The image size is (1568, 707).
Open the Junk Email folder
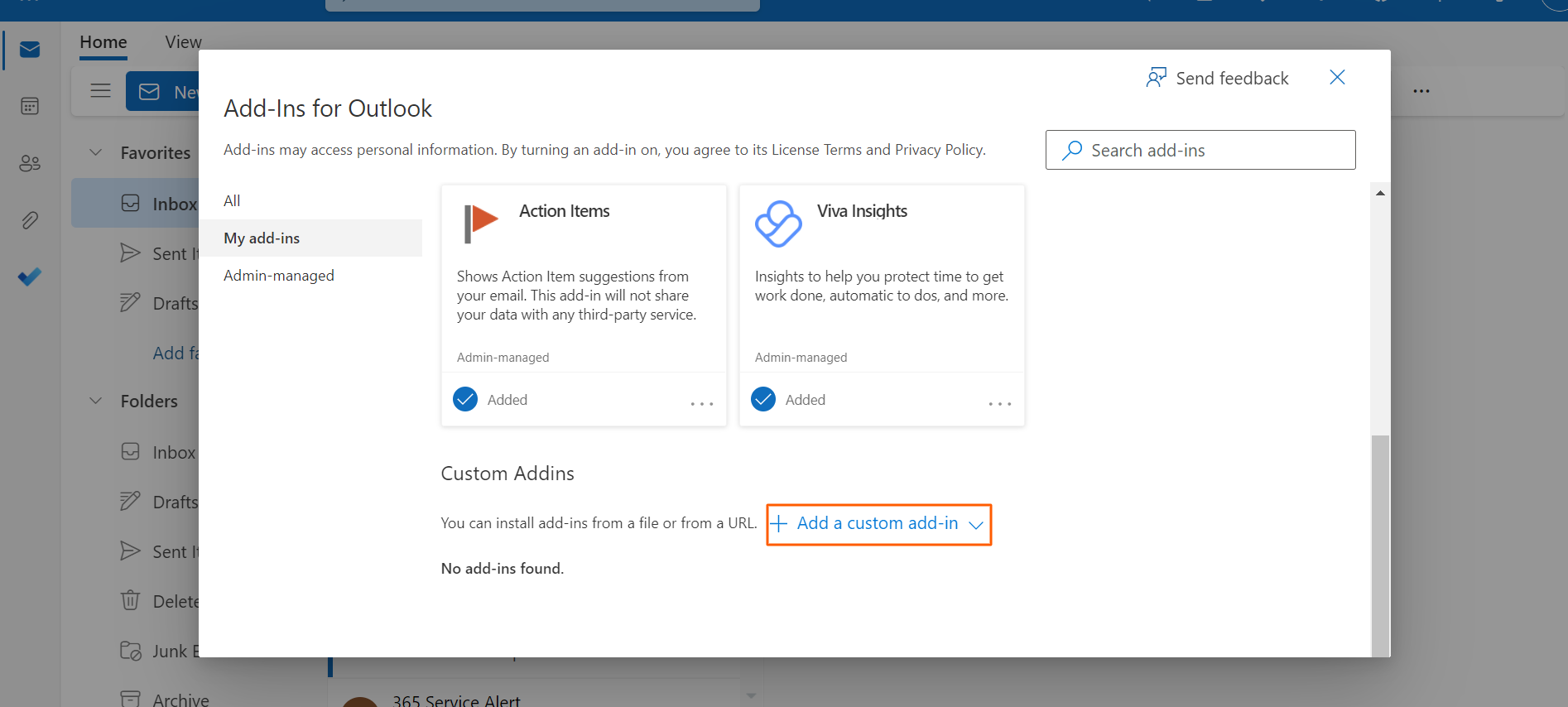tap(160, 651)
